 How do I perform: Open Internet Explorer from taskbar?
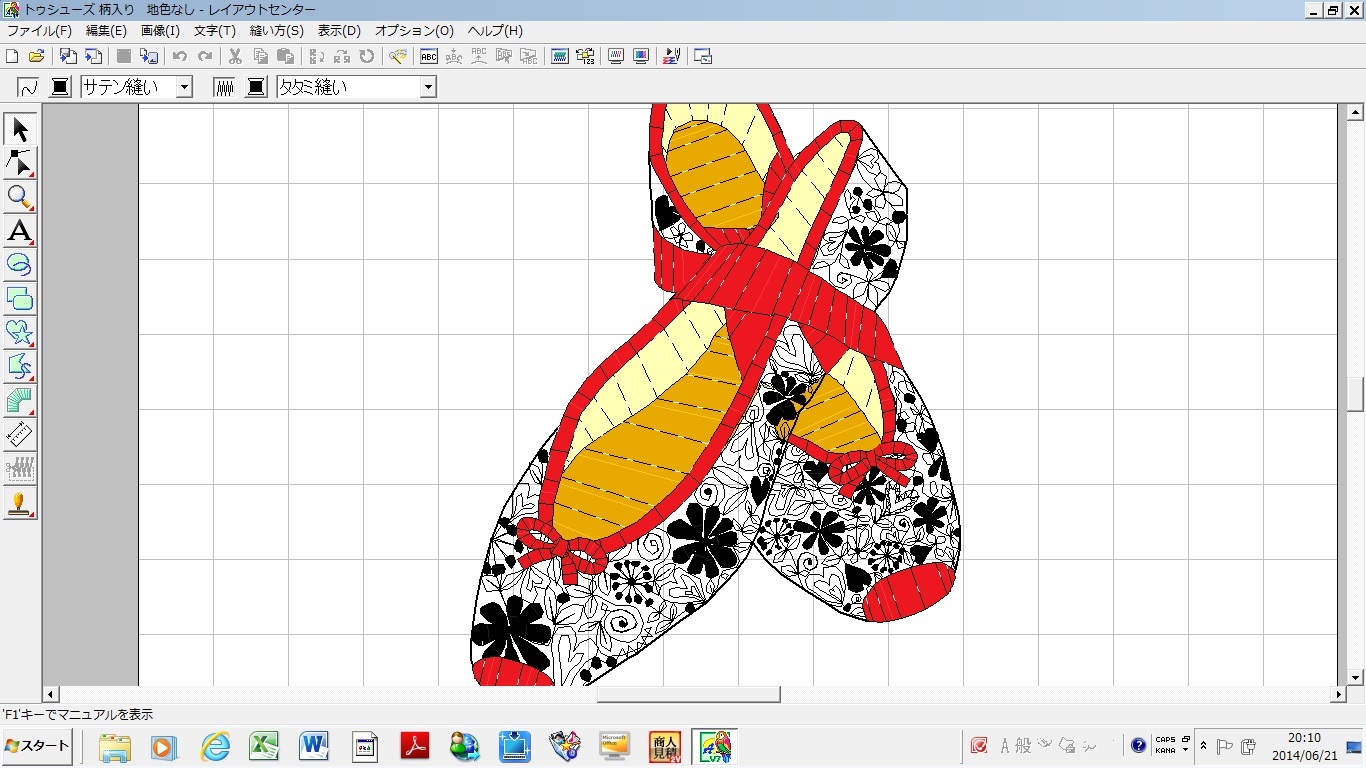[x=215, y=746]
